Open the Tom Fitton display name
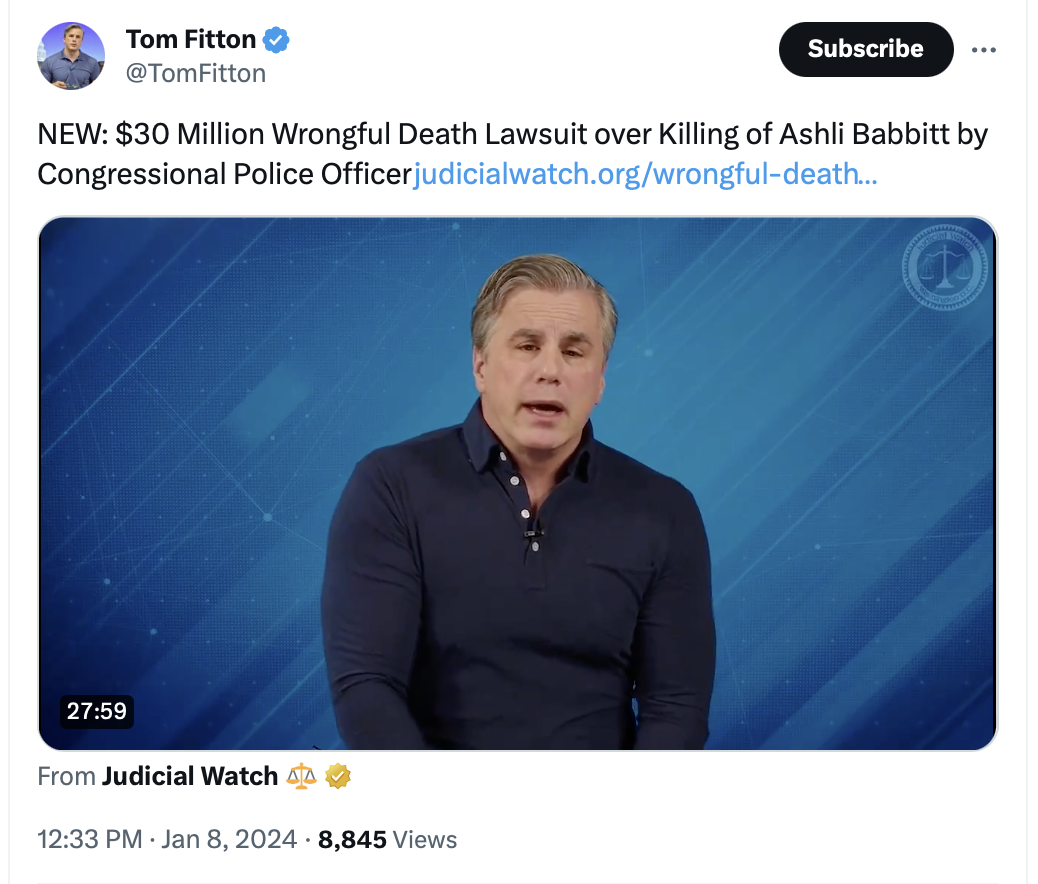1038x884 pixels. [x=191, y=41]
